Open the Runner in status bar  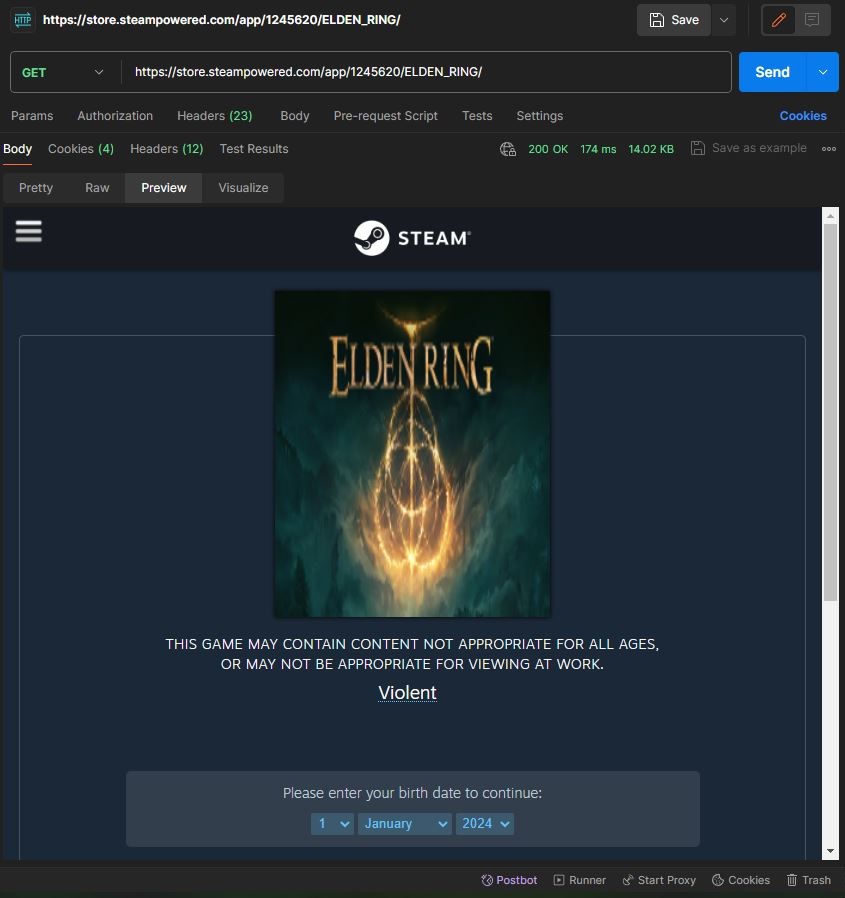coord(579,880)
